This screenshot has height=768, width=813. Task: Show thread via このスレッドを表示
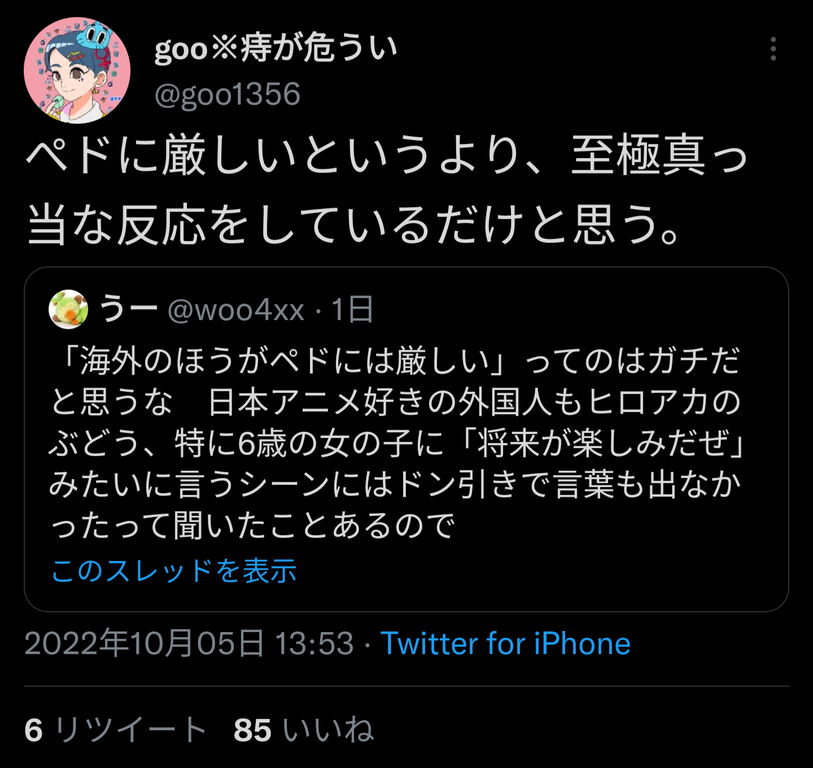pos(174,570)
